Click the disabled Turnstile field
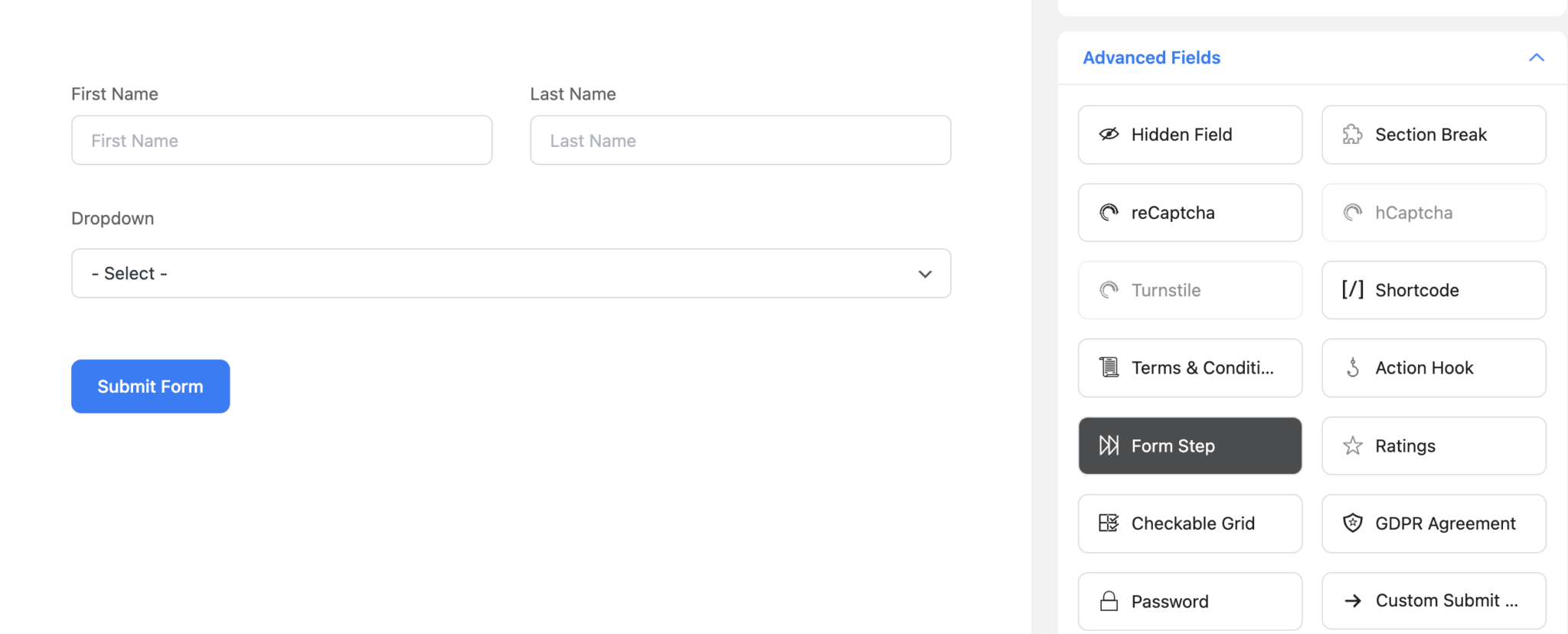 tap(1189, 289)
